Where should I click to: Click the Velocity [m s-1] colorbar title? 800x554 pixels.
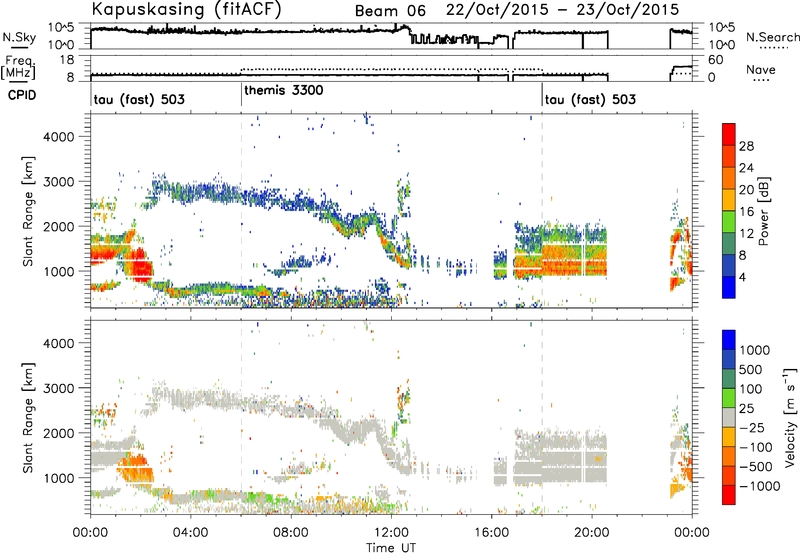coord(790,417)
